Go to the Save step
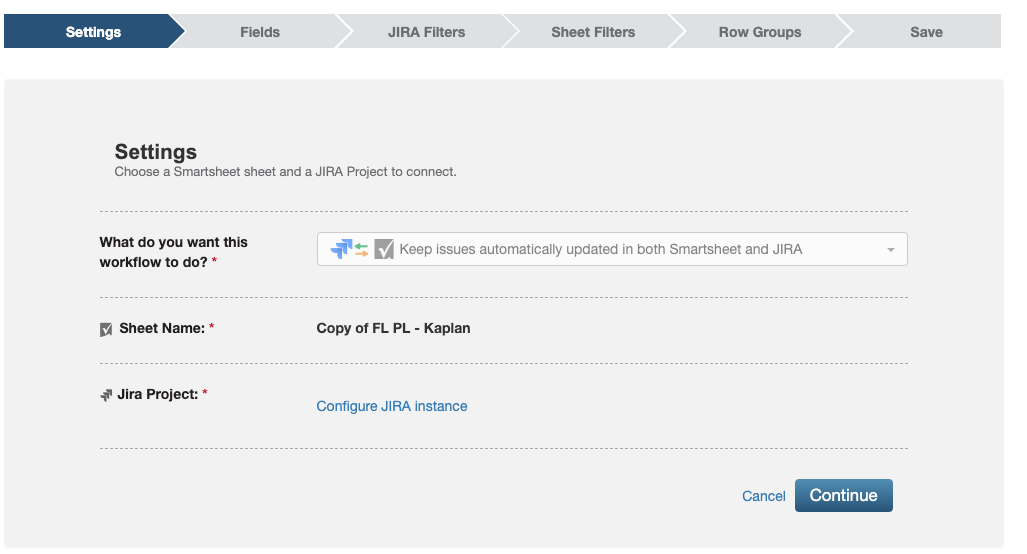The width and height of the screenshot is (1027, 554). (x=926, y=31)
